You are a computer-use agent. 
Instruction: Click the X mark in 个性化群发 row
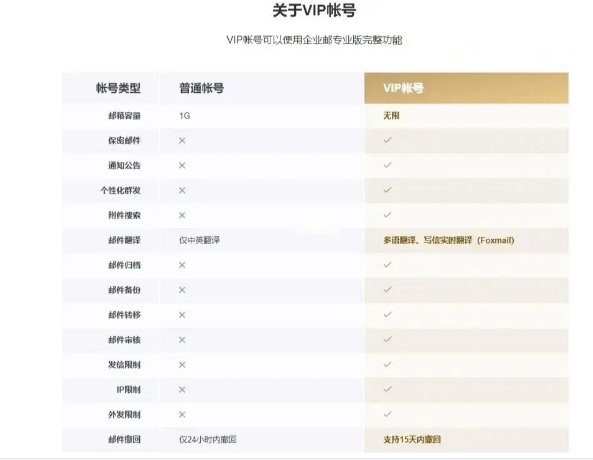point(182,191)
